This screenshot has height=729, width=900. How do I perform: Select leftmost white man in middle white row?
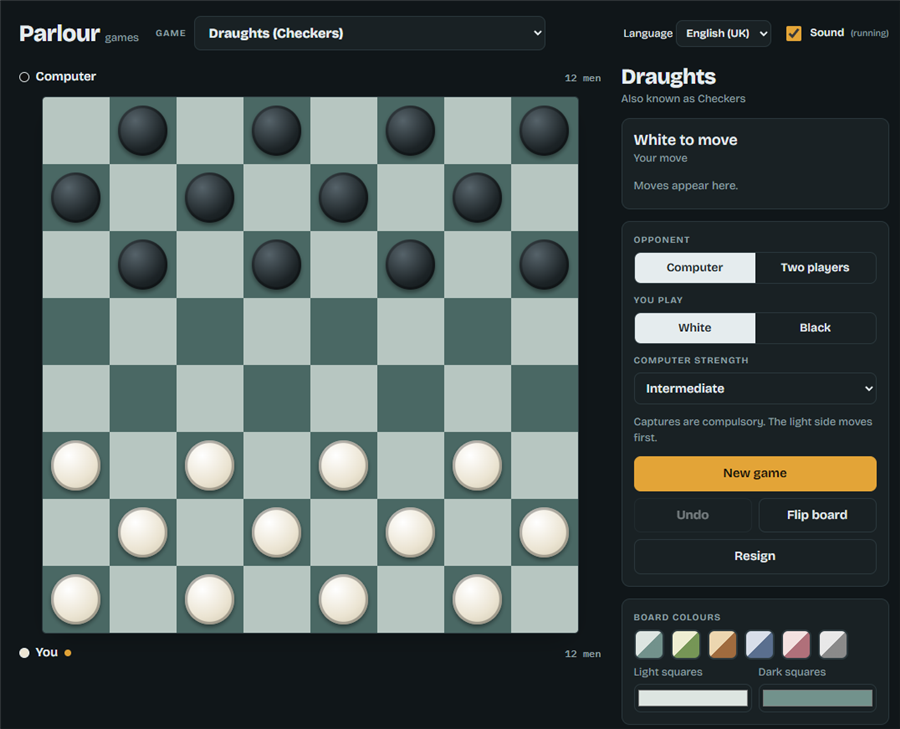coord(142,532)
